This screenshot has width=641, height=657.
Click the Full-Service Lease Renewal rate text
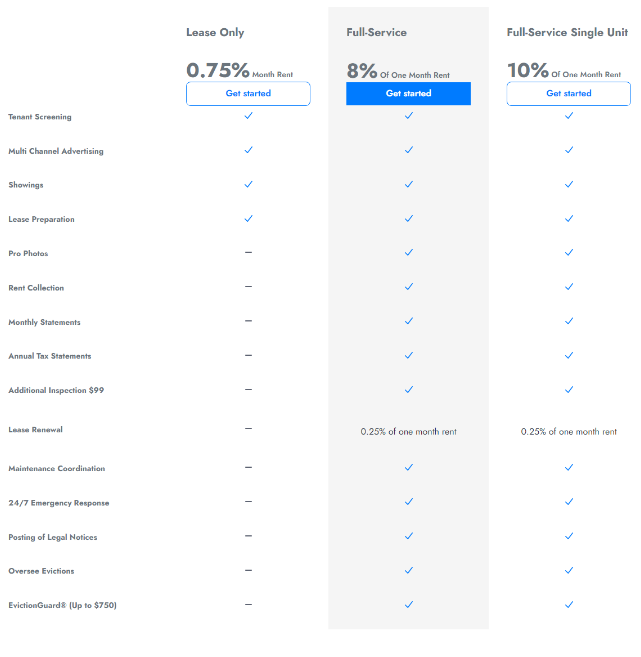[408, 432]
